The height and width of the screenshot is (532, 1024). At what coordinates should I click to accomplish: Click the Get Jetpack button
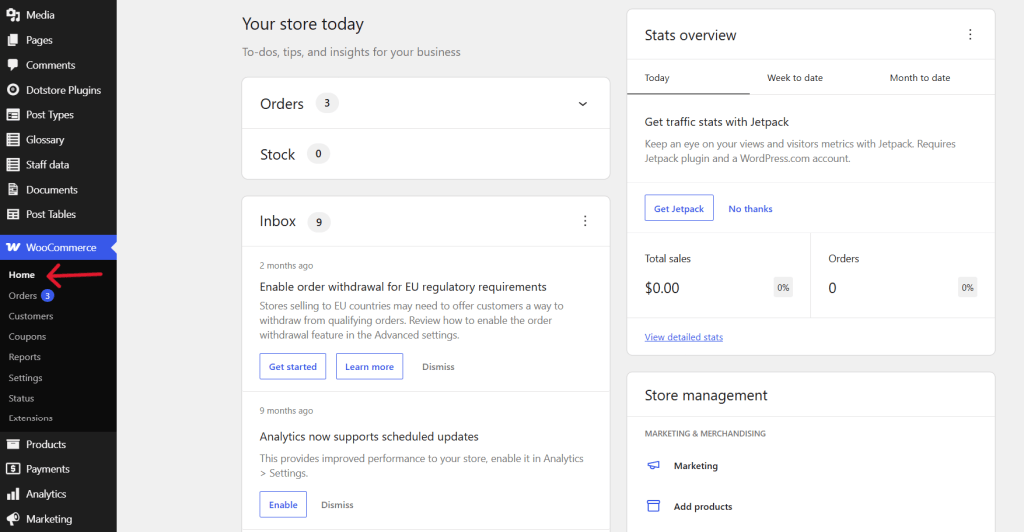point(679,208)
